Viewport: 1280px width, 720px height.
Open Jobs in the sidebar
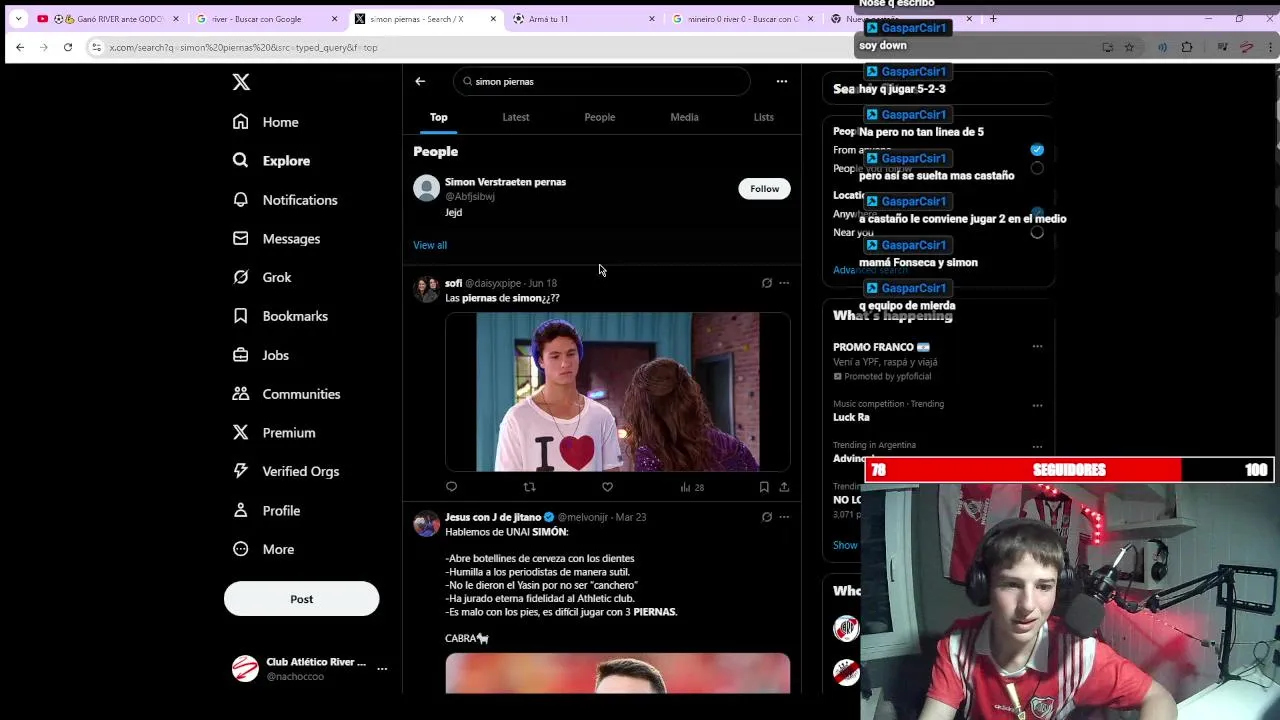coord(261,355)
